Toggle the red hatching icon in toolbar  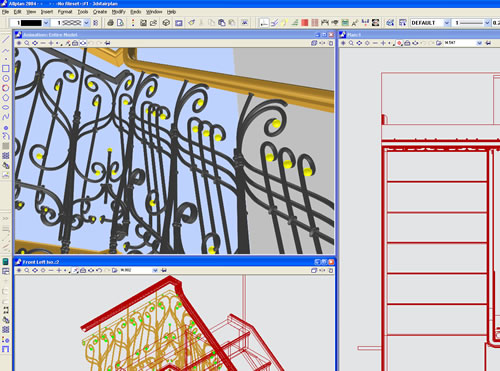pyautogui.click(x=315, y=23)
